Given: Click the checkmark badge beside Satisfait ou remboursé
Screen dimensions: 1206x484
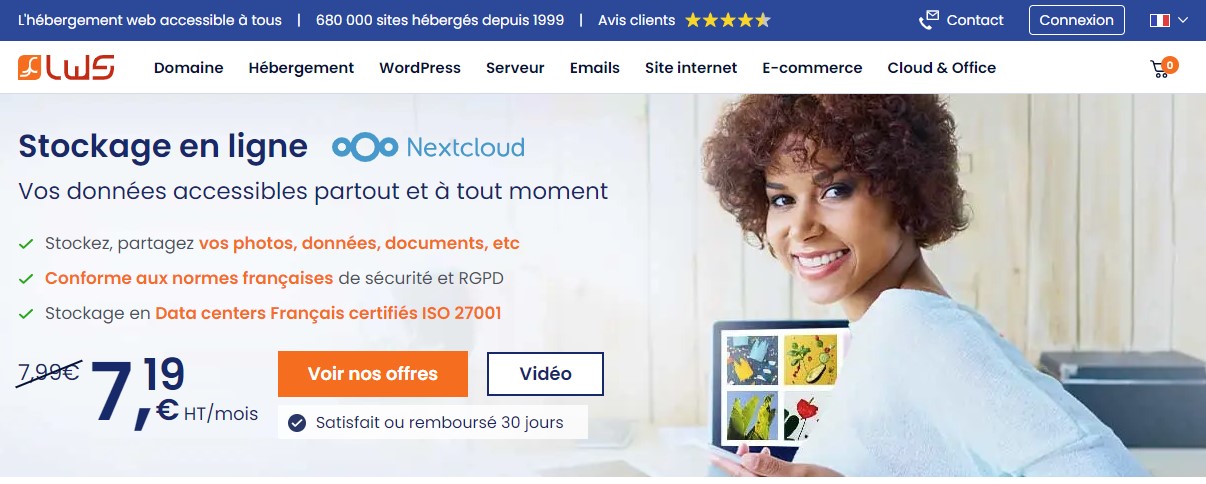Looking at the screenshot, I should tap(296, 423).
